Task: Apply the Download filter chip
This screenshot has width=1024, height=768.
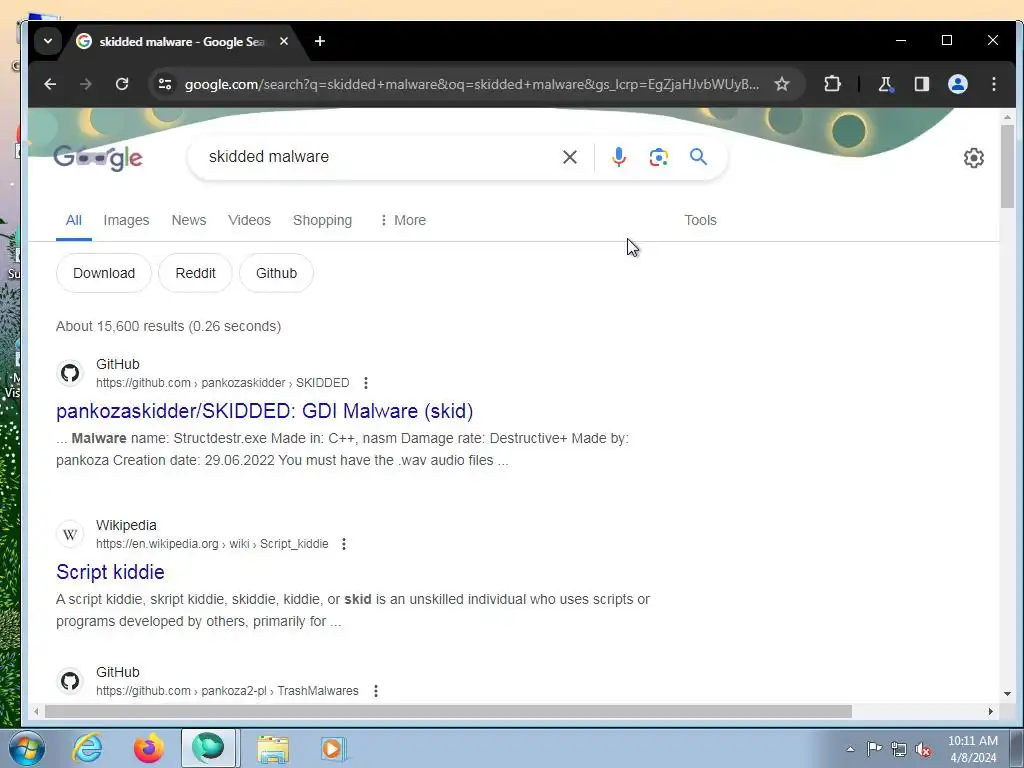Action: [x=104, y=273]
